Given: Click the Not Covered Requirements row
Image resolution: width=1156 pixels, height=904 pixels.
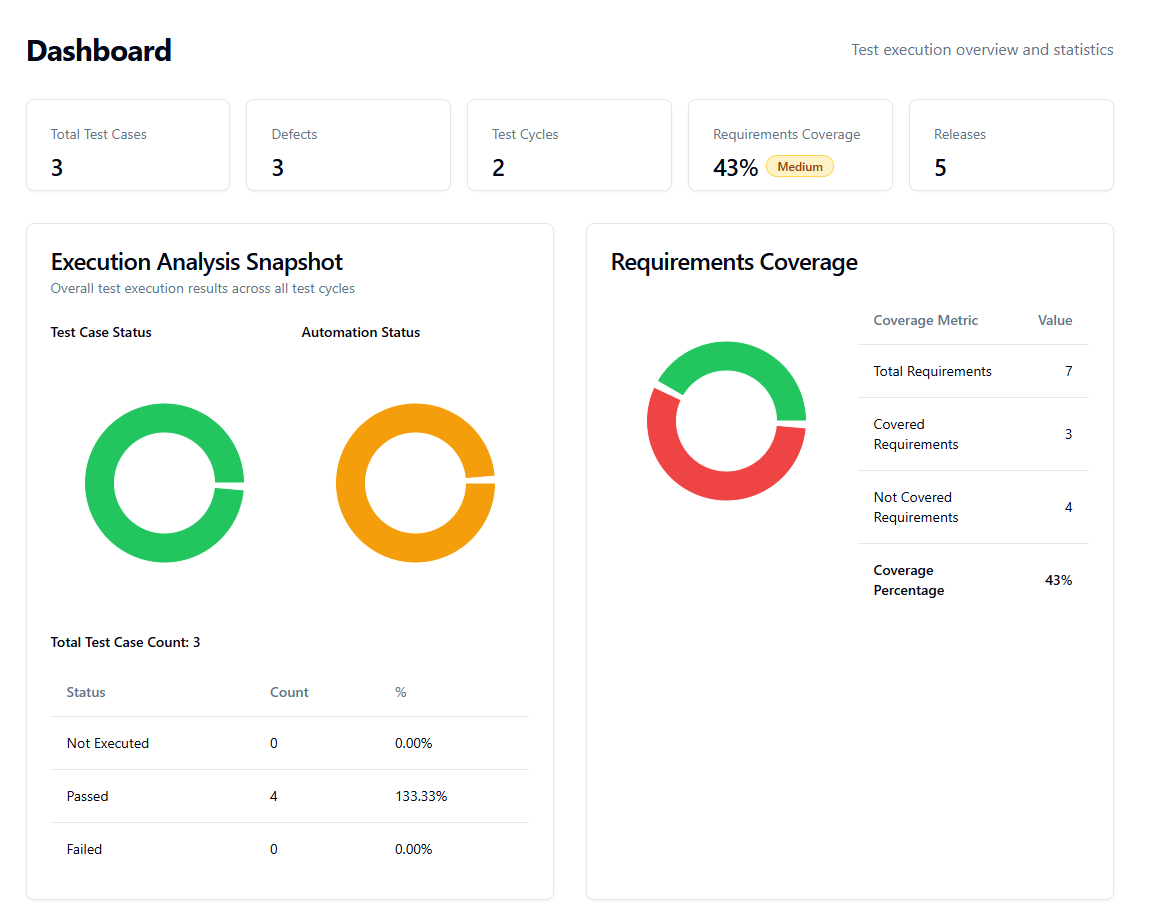Looking at the screenshot, I should click(972, 507).
